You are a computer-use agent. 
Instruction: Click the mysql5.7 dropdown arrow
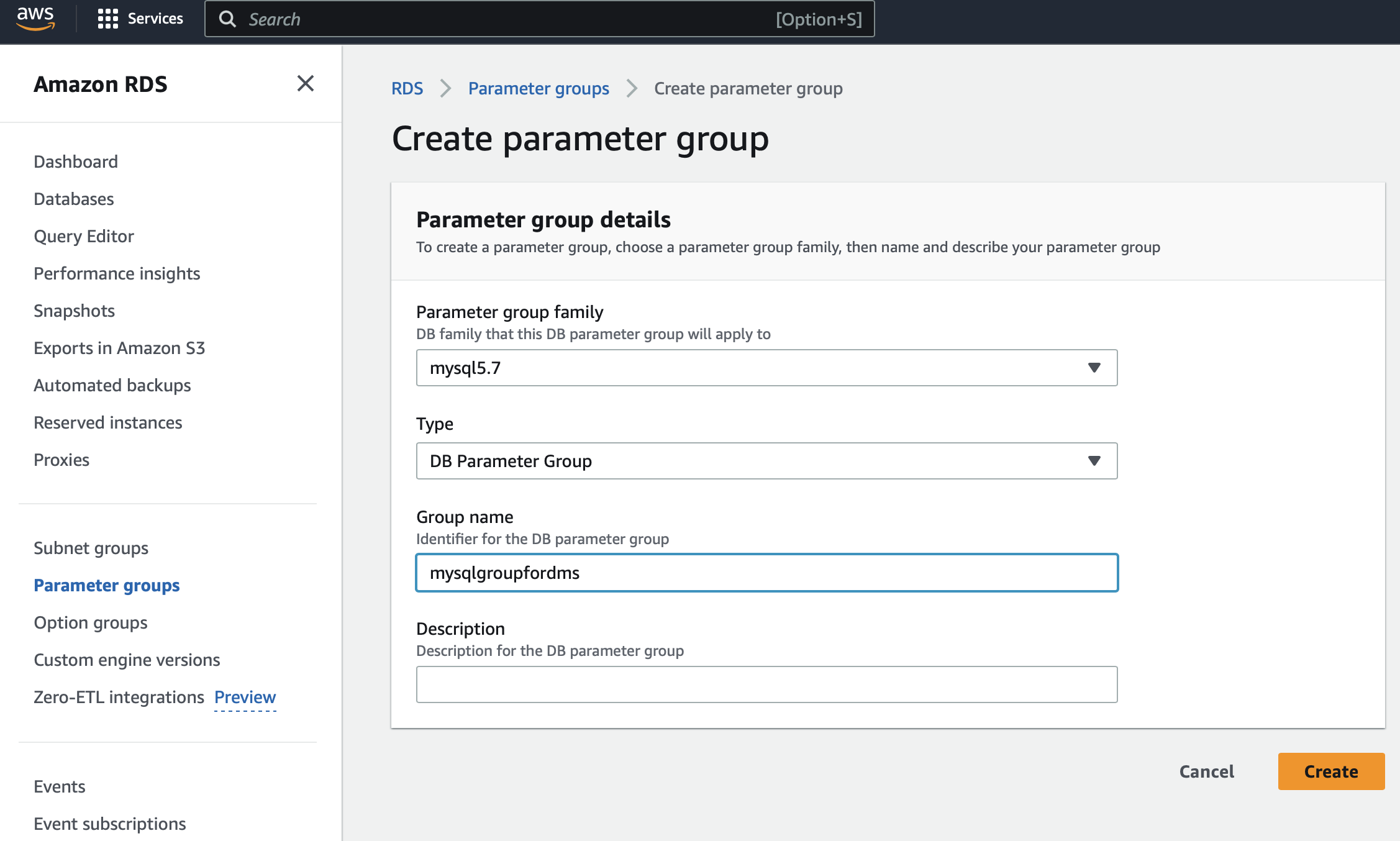pyautogui.click(x=1094, y=368)
